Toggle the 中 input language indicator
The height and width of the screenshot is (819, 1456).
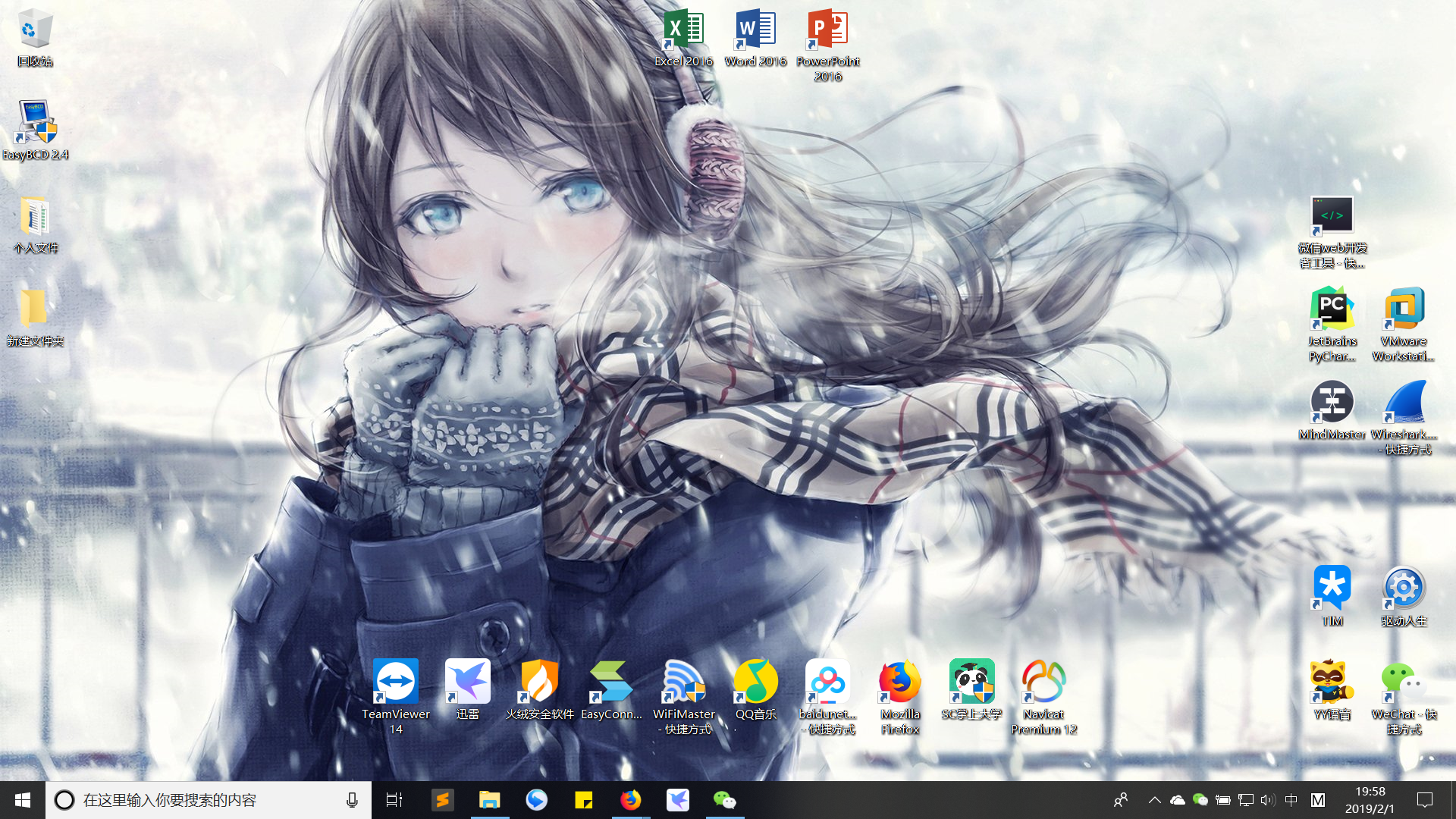(x=1291, y=800)
